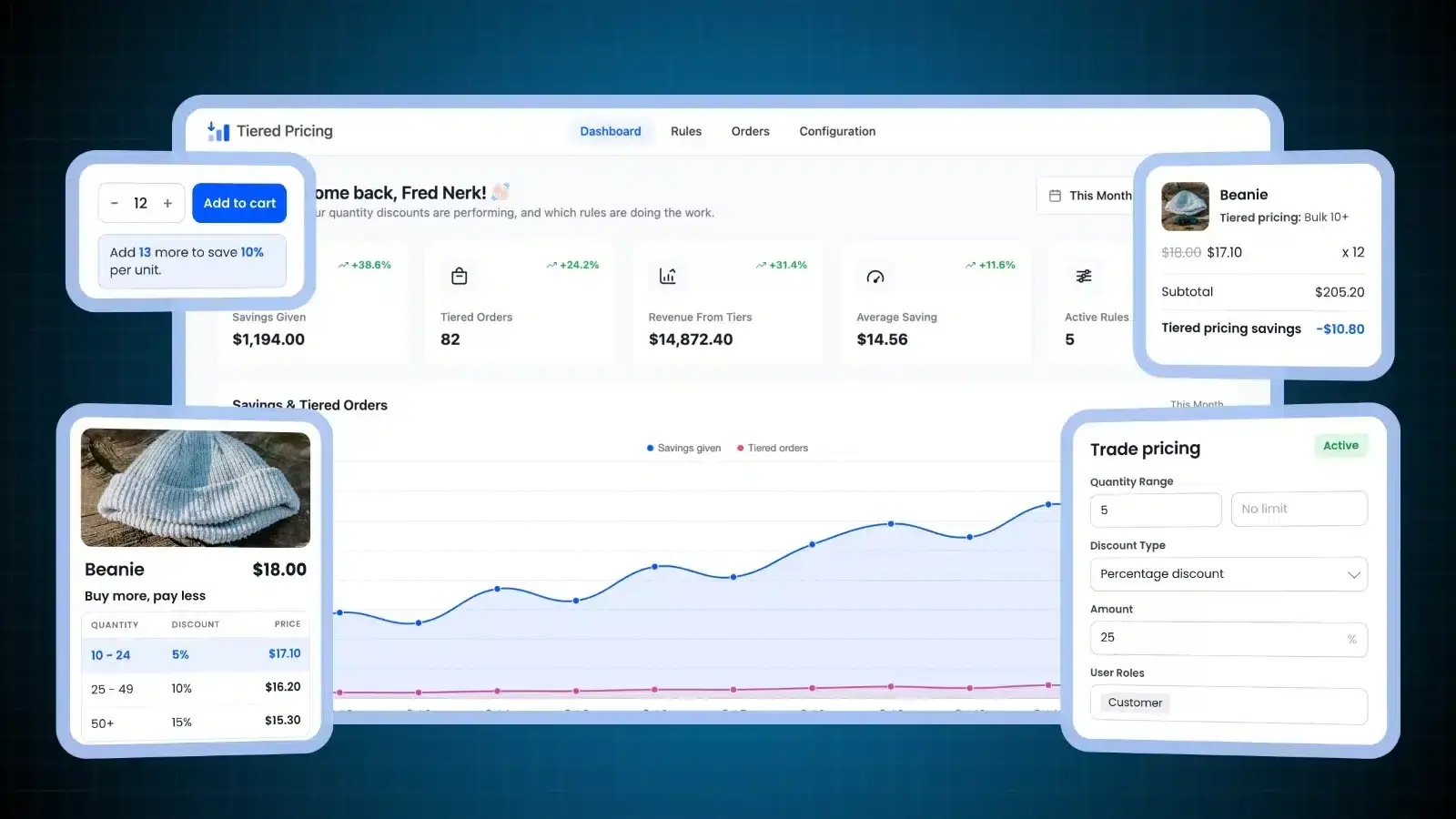Screen dimensions: 1456x819
Task: Toggle the Tiered orders legend marker
Action: [x=740, y=448]
